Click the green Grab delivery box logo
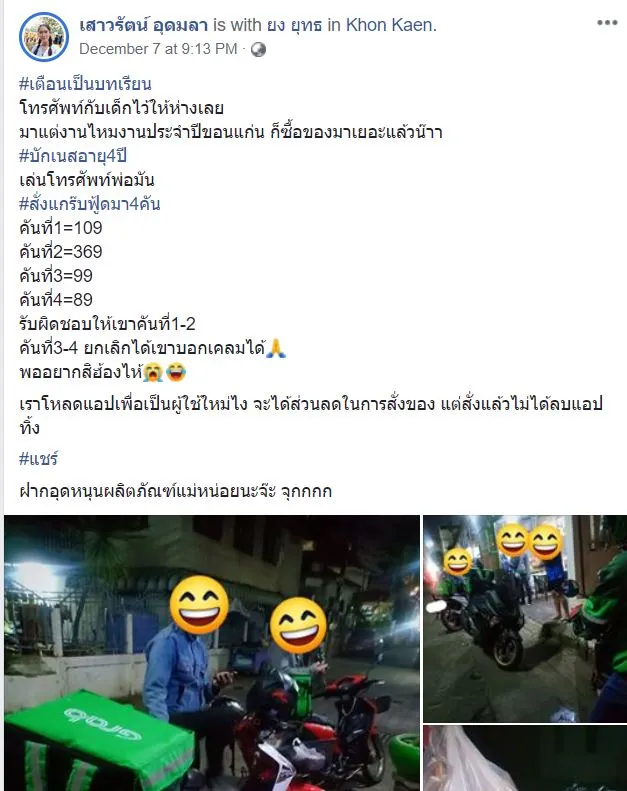 click(x=102, y=723)
